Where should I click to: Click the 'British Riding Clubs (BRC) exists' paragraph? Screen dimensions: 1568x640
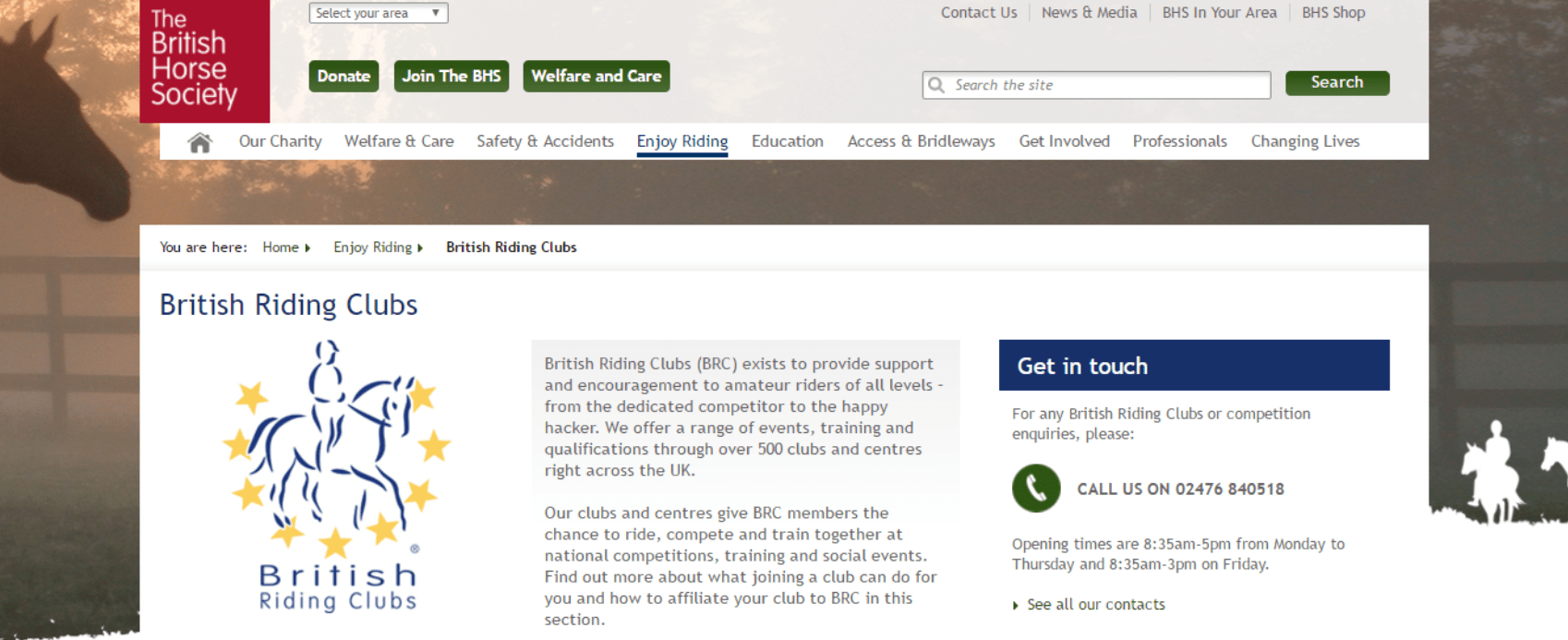(743, 417)
